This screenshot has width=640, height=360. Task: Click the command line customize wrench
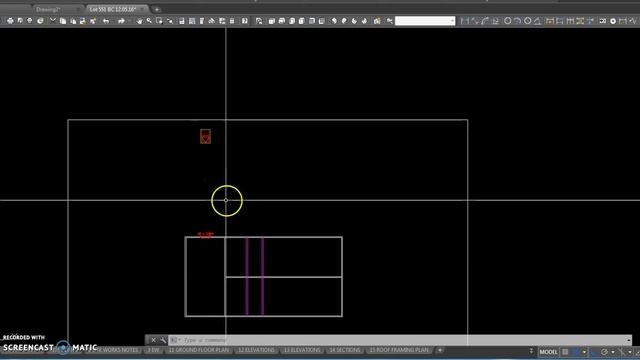click(x=163, y=340)
